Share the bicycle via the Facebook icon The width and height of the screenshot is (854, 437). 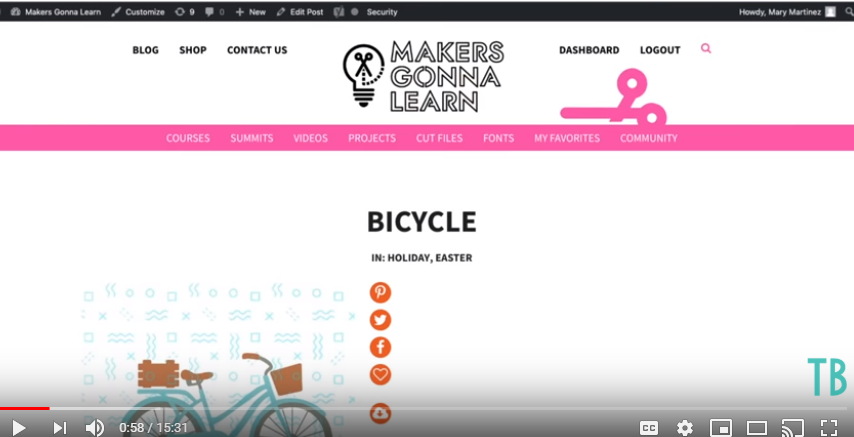380,347
